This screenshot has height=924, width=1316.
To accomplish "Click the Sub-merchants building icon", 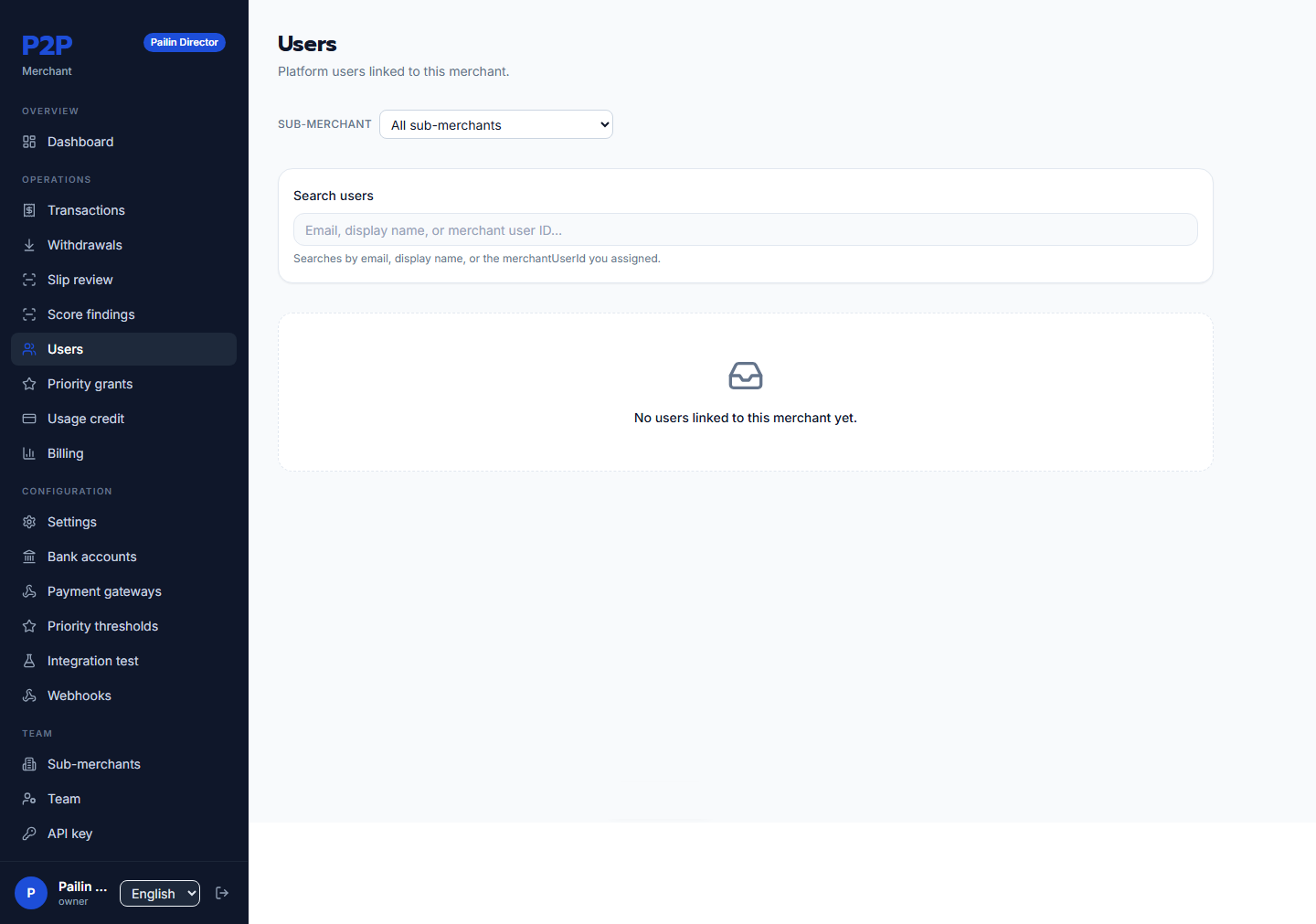I will tap(29, 764).
